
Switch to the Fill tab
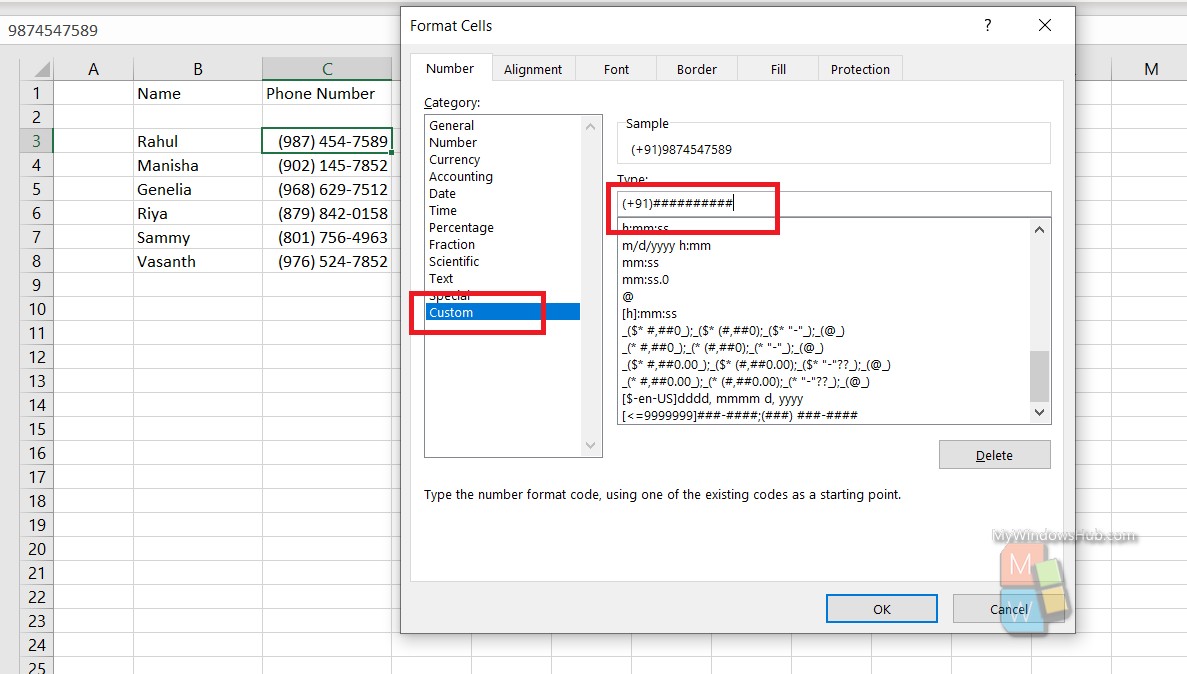pyautogui.click(x=777, y=68)
